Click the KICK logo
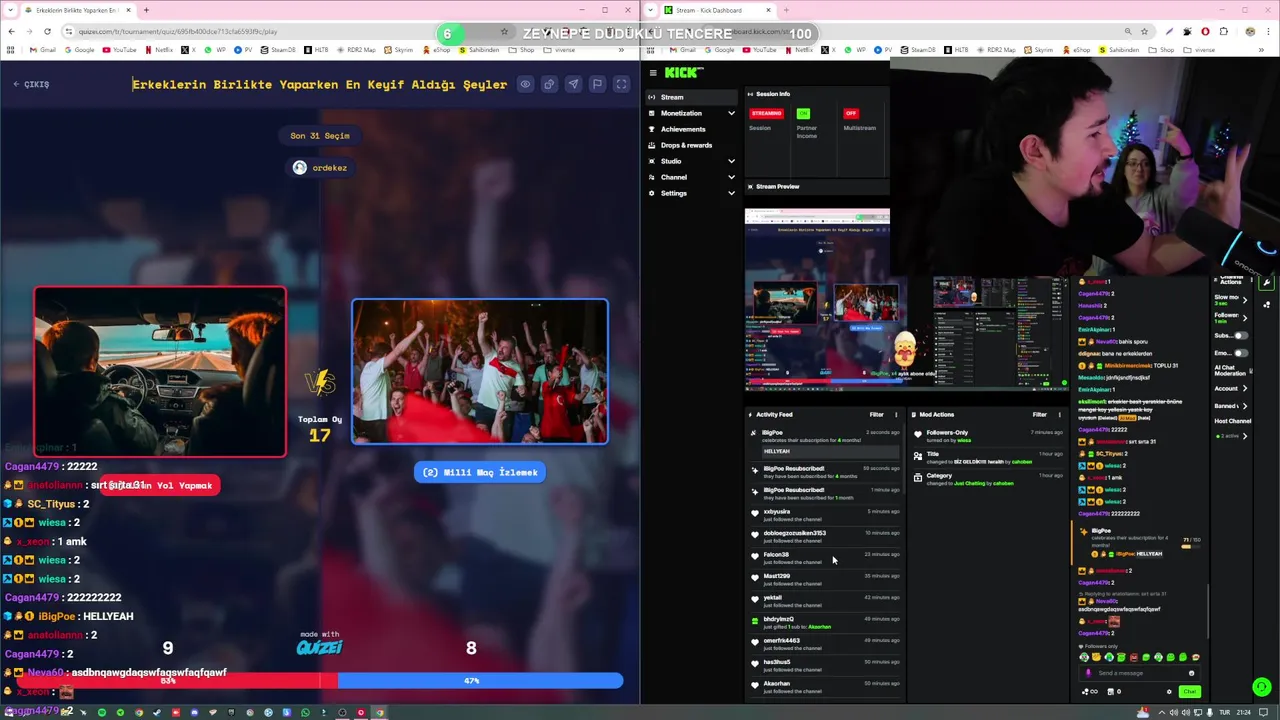The image size is (1280, 720). click(x=685, y=72)
